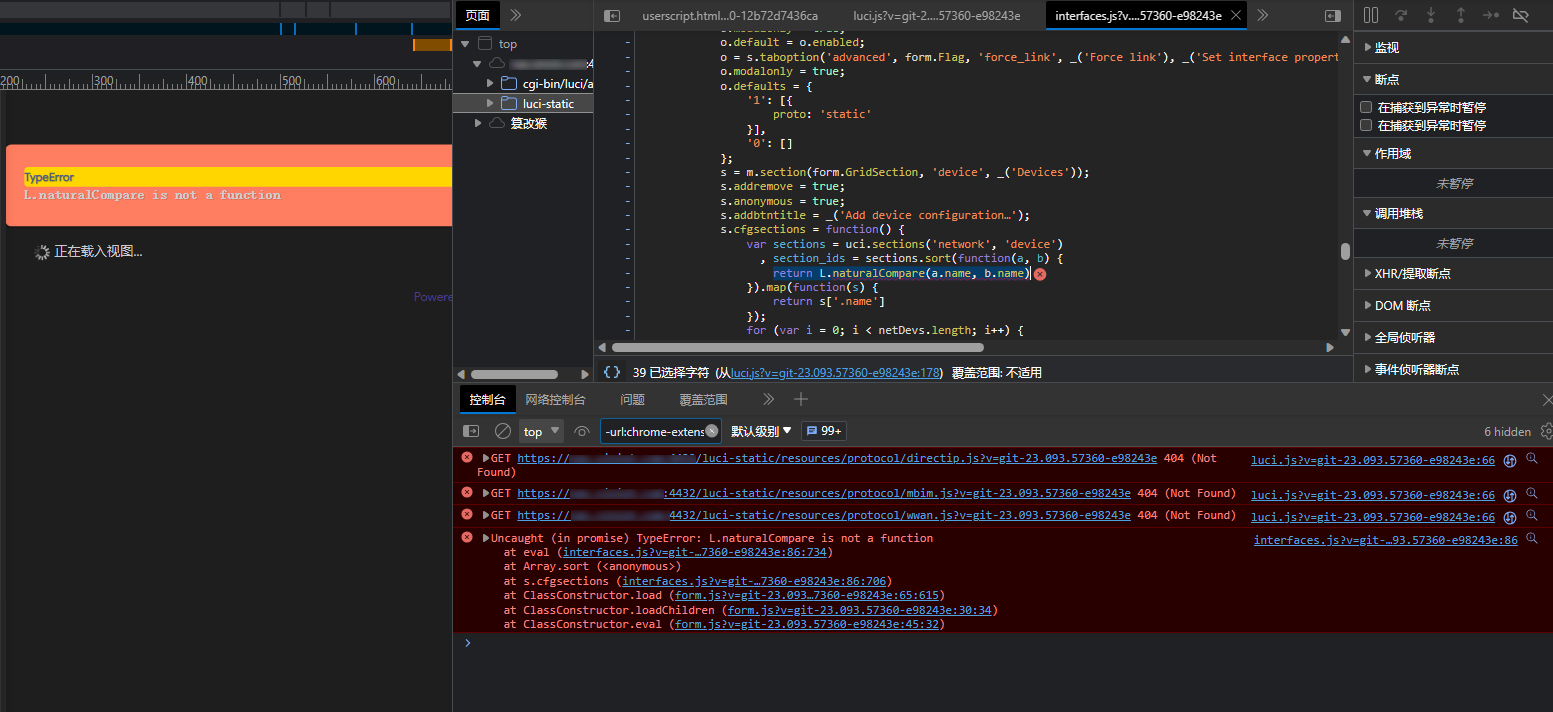Viewport: 1553px width, 712px height.
Task: Click the Step into next function call icon
Action: click(x=1432, y=14)
